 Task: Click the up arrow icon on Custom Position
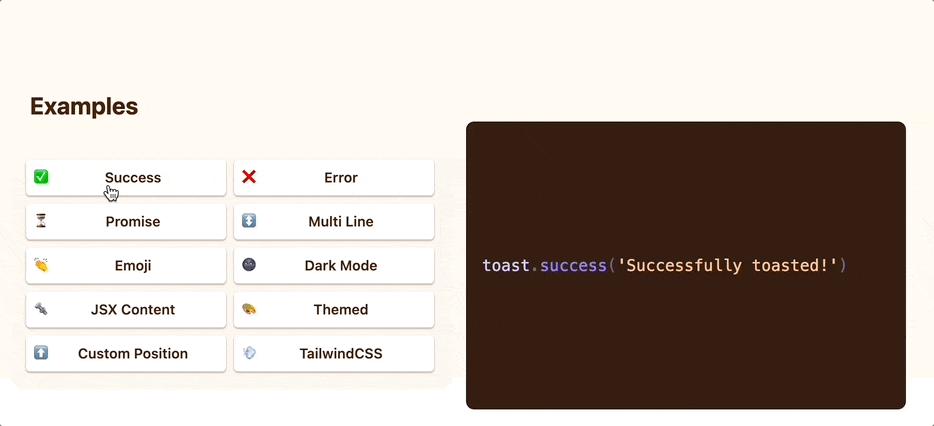tap(41, 353)
